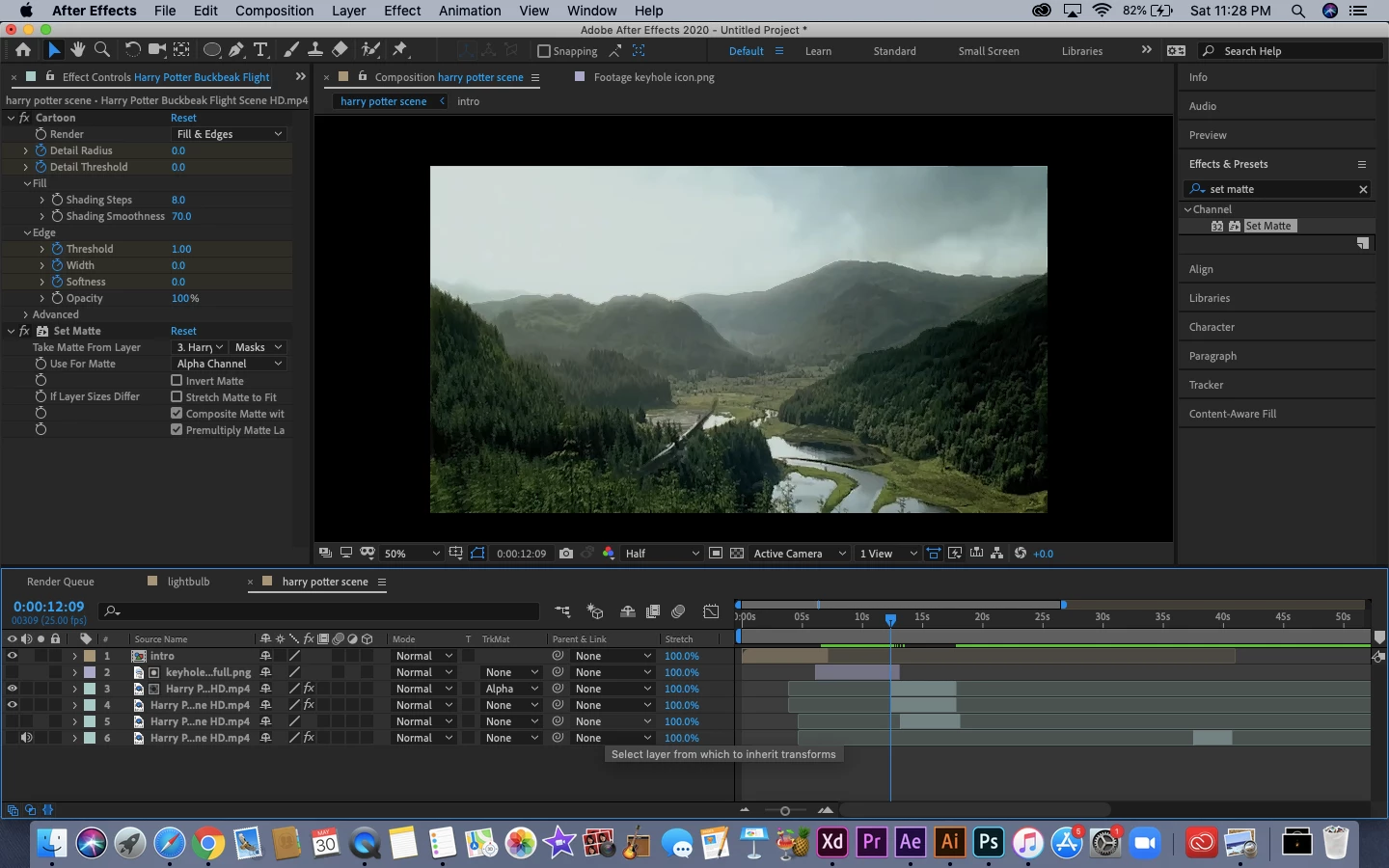Toggle the Snapping checkbox
Viewport: 1389px width, 868px height.
544,51
